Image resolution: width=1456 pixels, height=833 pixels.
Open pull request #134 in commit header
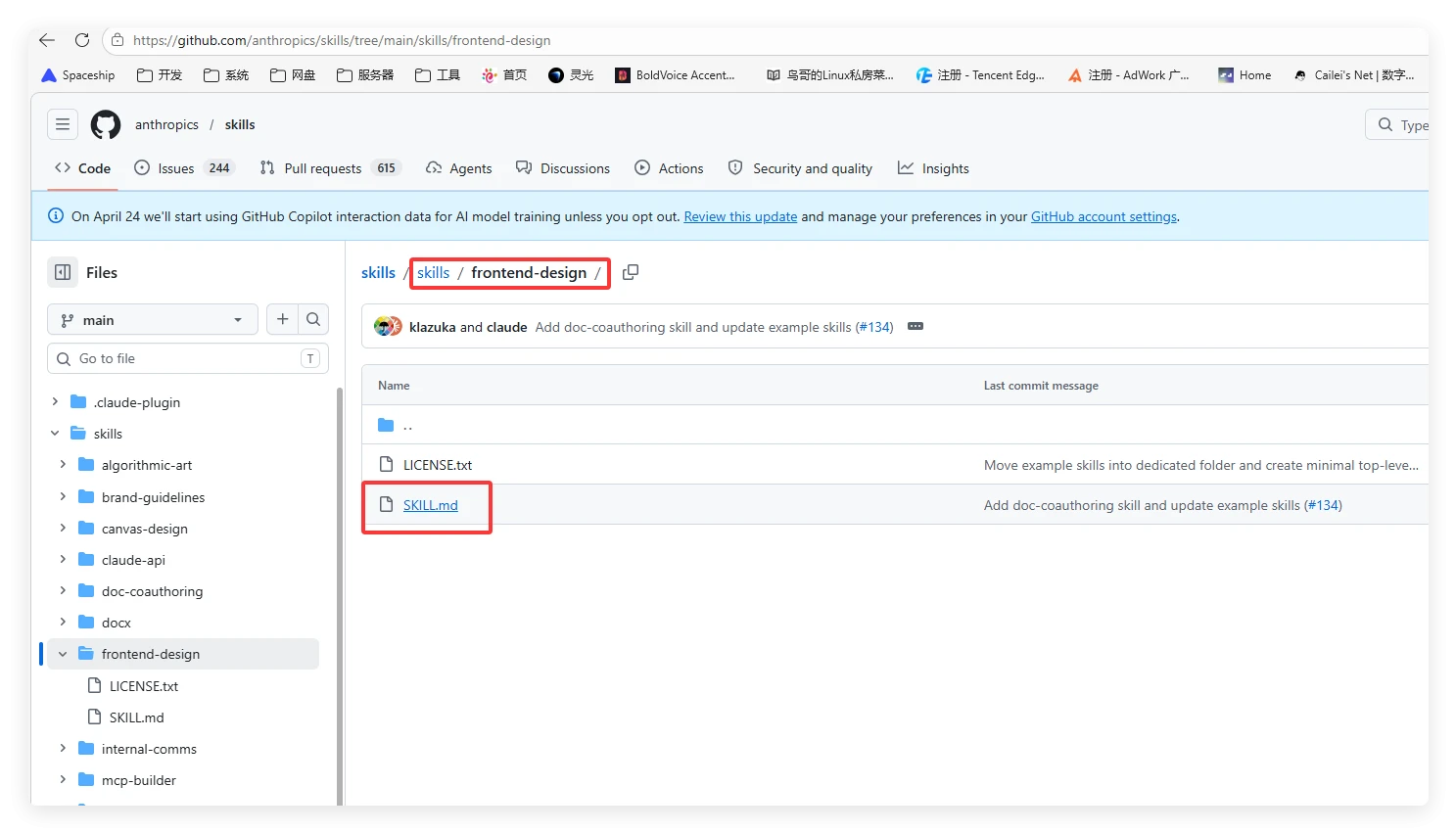(874, 327)
